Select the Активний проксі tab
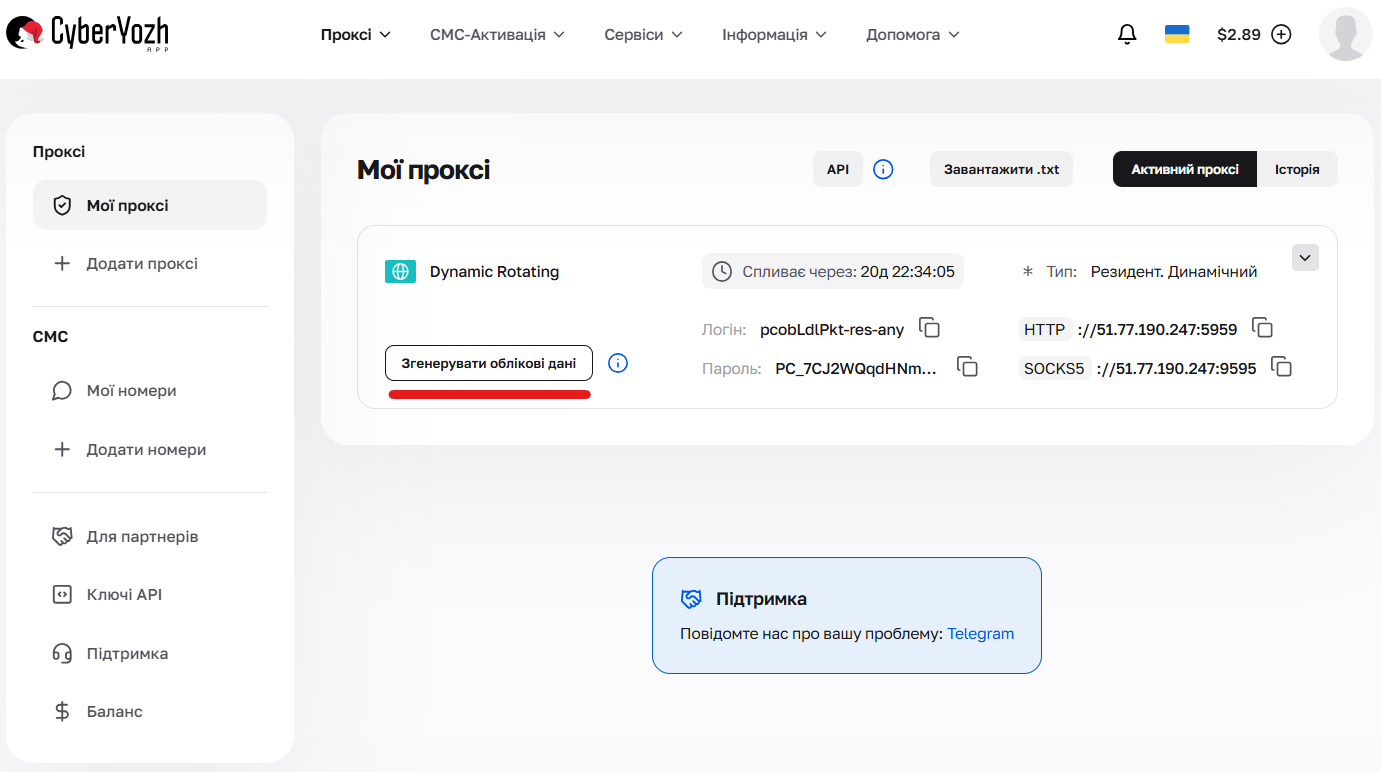 pos(1184,169)
